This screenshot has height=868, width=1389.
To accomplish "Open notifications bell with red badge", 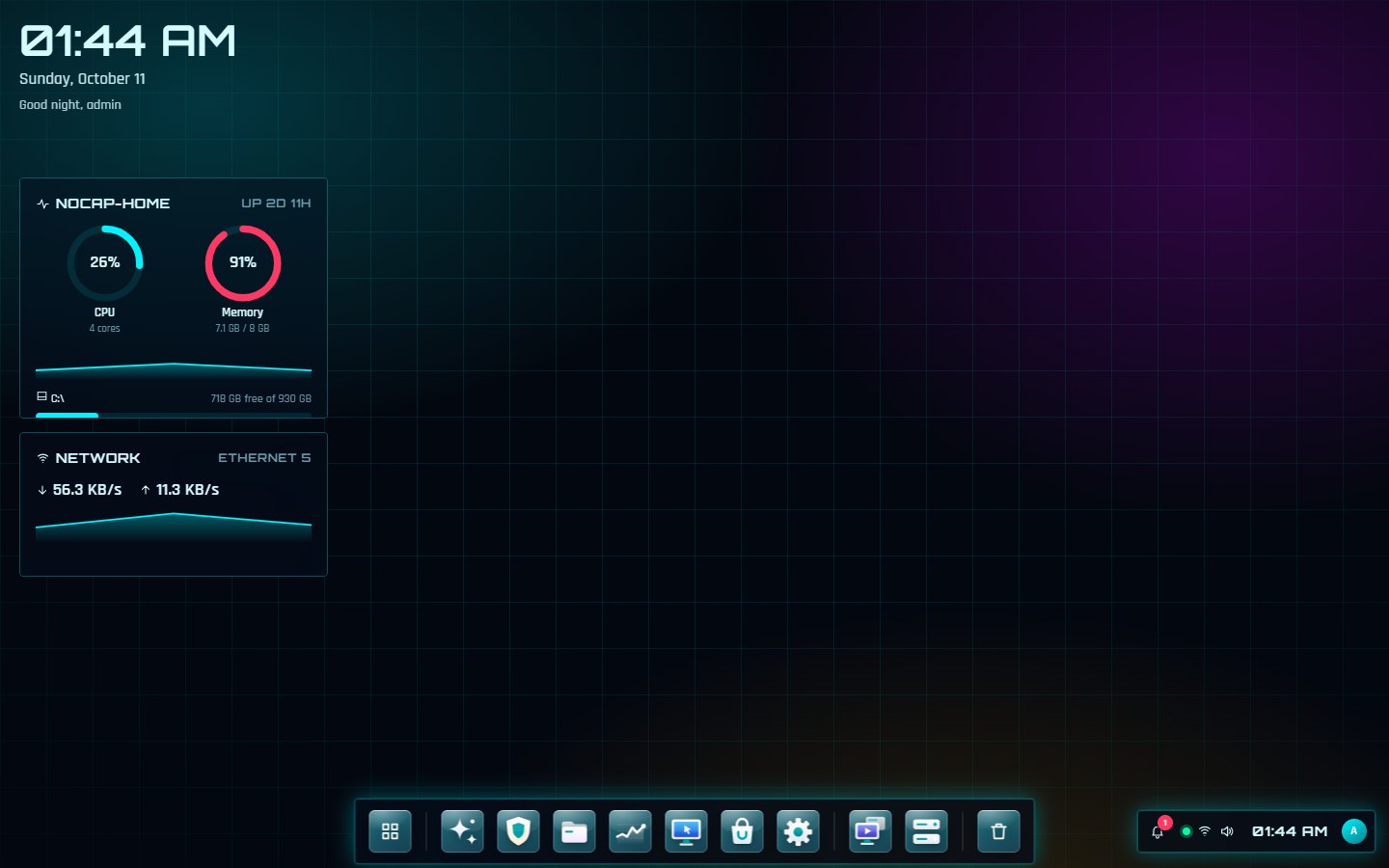I will point(1158,830).
